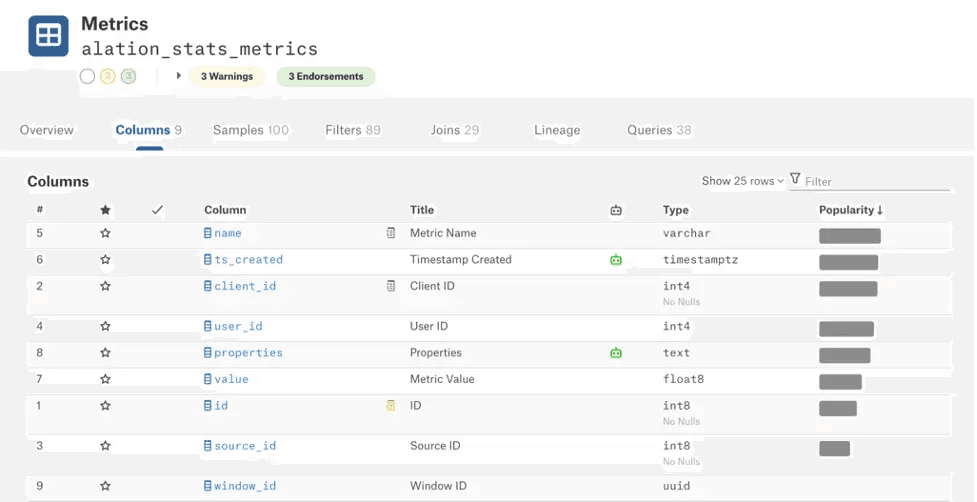Toggle favorite star for user_id row
977x502 pixels.
(105, 326)
